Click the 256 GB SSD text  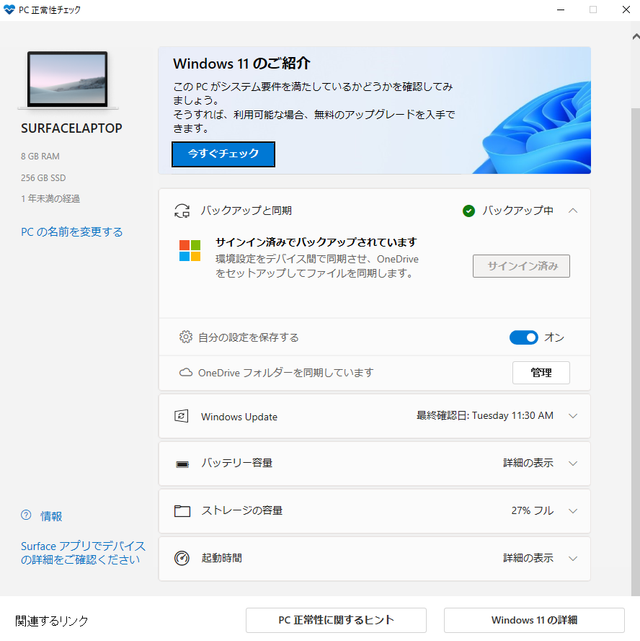(43, 178)
